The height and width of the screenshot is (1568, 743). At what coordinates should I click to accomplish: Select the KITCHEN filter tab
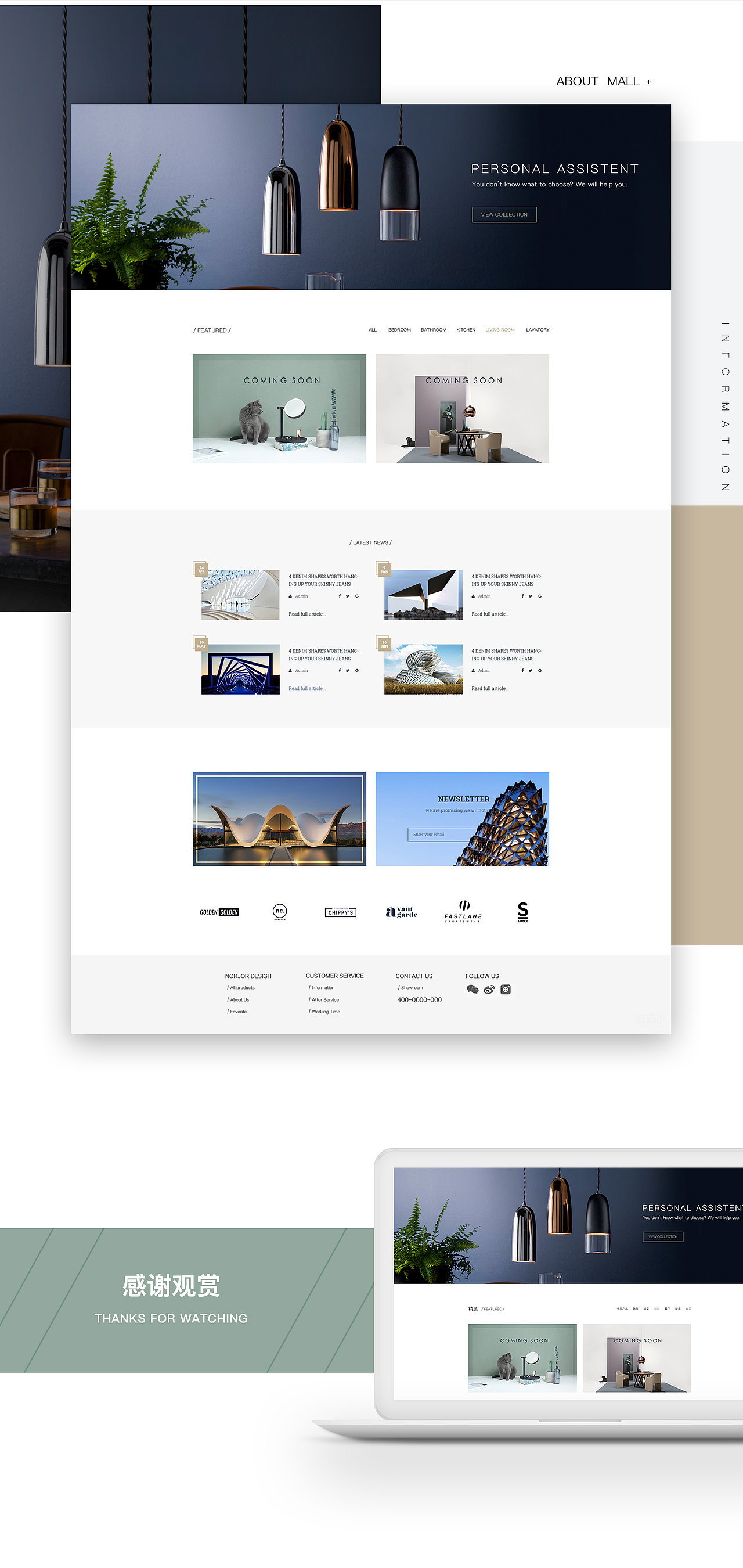click(x=466, y=330)
